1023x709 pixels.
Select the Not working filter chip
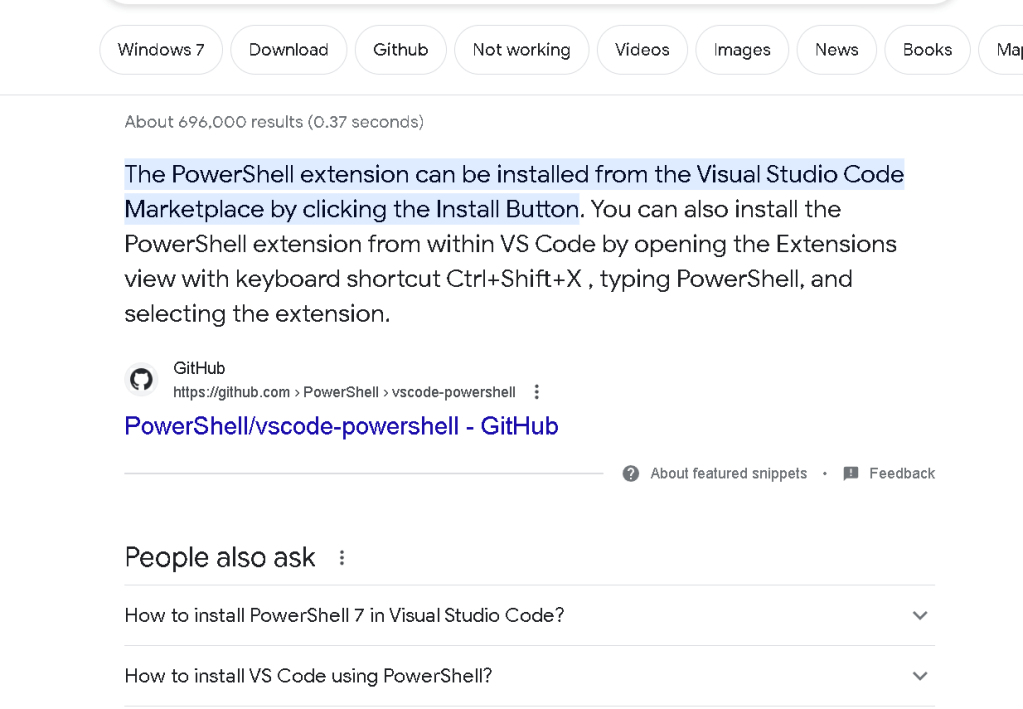[521, 50]
